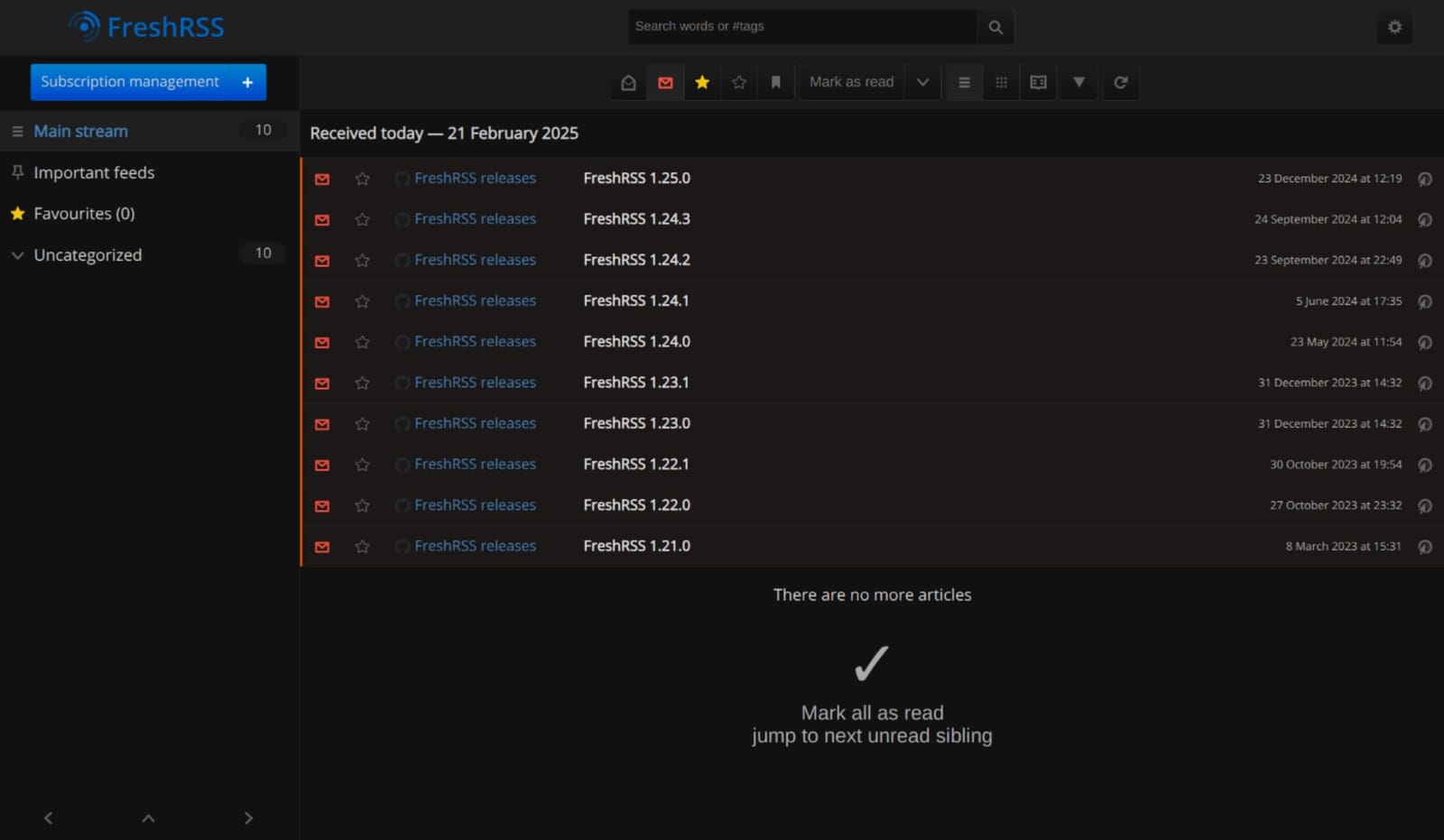Switch to reader view
Viewport: 1444px width, 840px height.
[x=1038, y=82]
